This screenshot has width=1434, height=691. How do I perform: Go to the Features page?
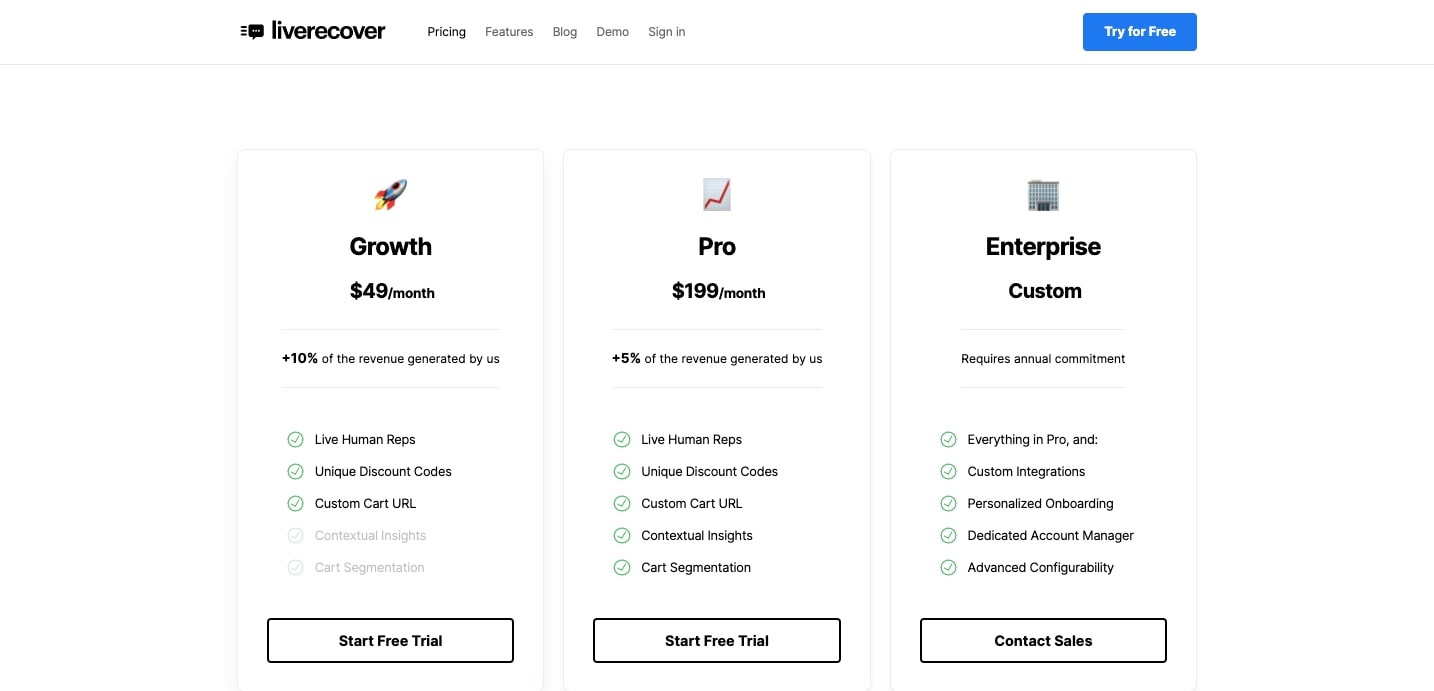(509, 32)
